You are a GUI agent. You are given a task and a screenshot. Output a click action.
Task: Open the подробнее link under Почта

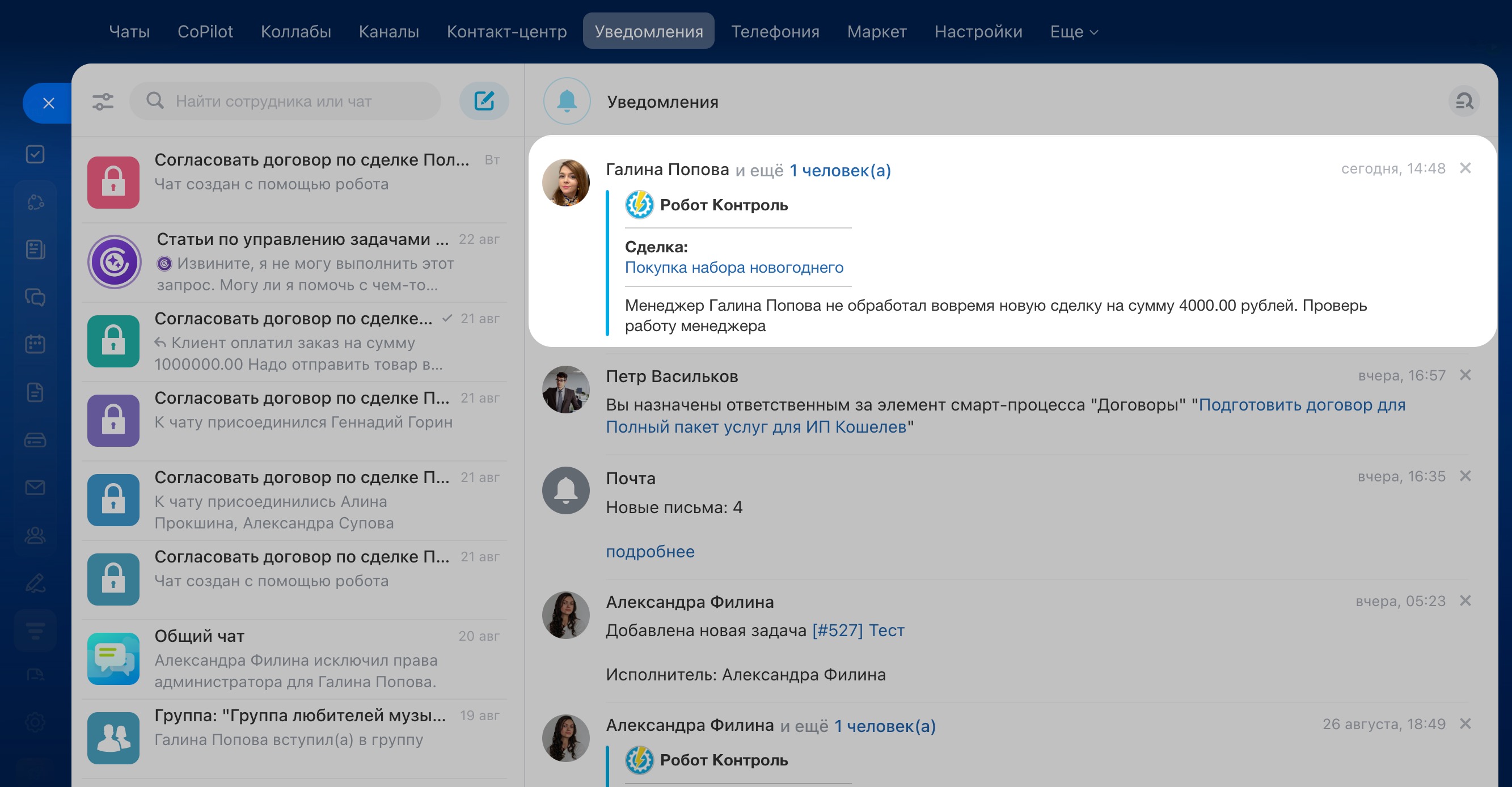650,552
